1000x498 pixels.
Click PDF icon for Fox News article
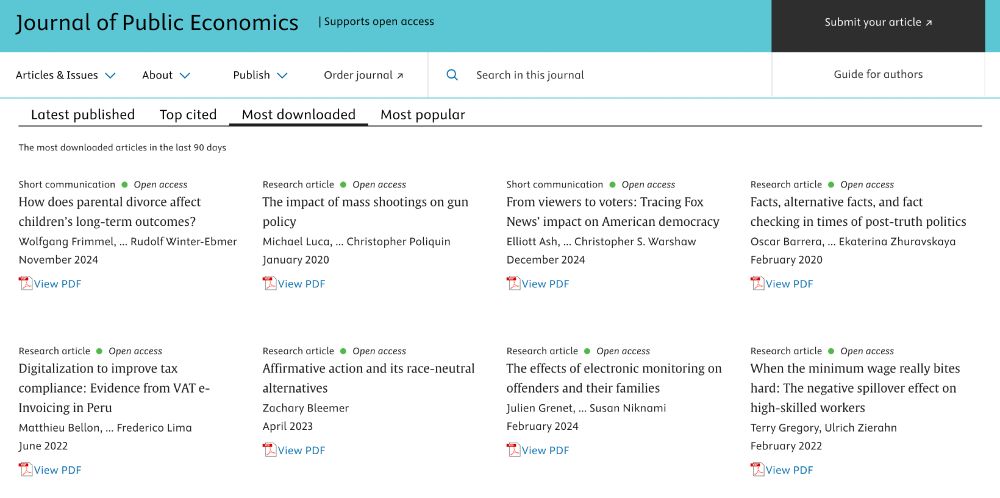pos(513,283)
